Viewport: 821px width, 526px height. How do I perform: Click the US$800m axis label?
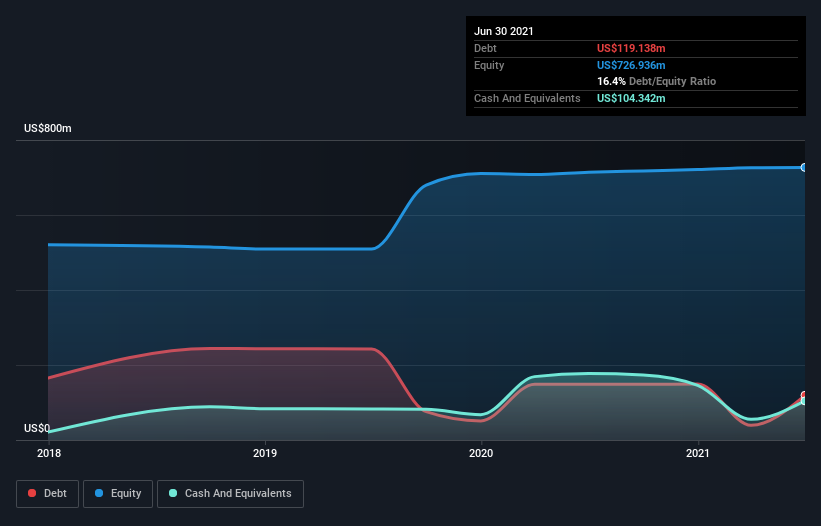click(x=48, y=128)
